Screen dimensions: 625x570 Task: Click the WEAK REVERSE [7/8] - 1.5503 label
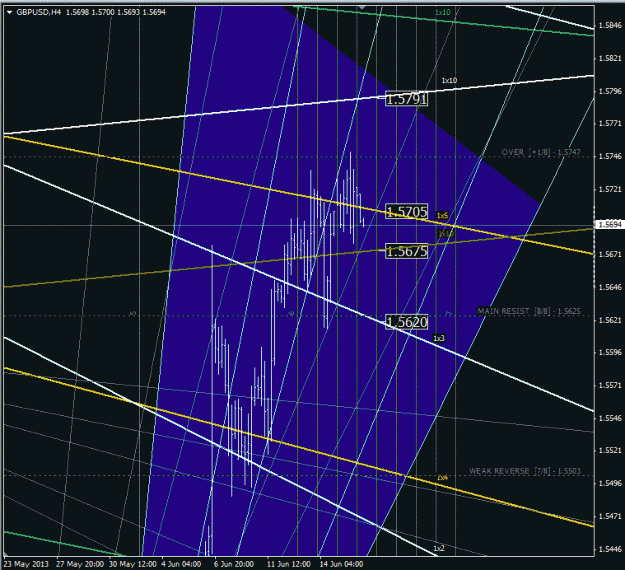pos(525,471)
